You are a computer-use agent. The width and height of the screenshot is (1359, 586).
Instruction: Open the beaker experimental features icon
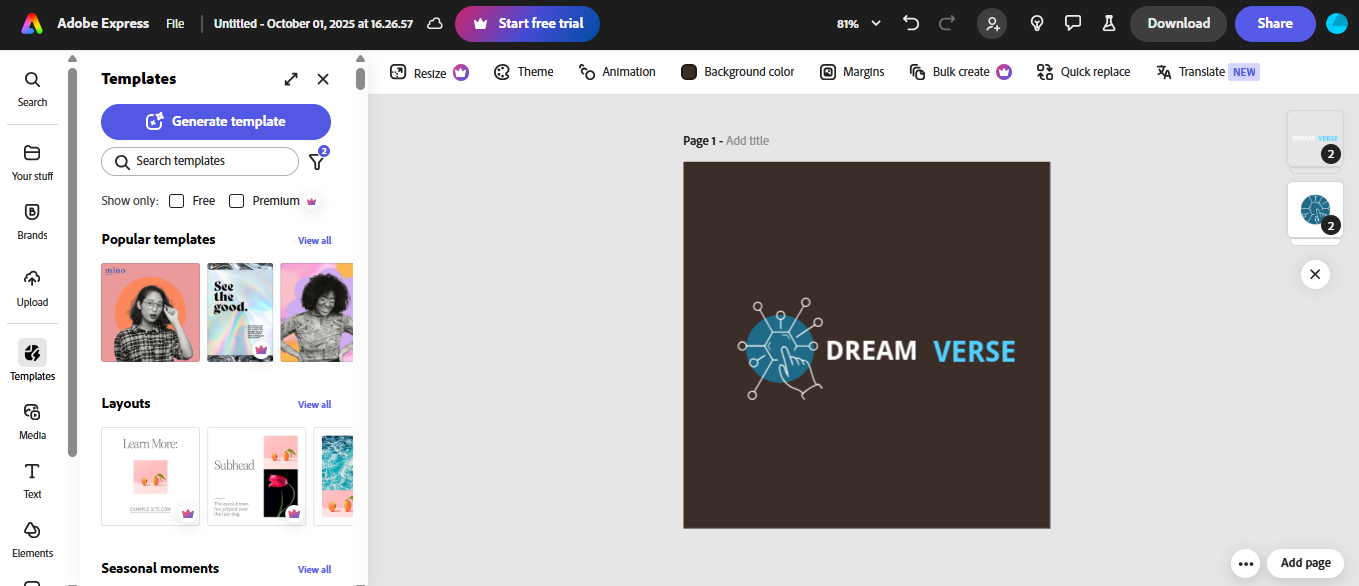[x=1108, y=23]
